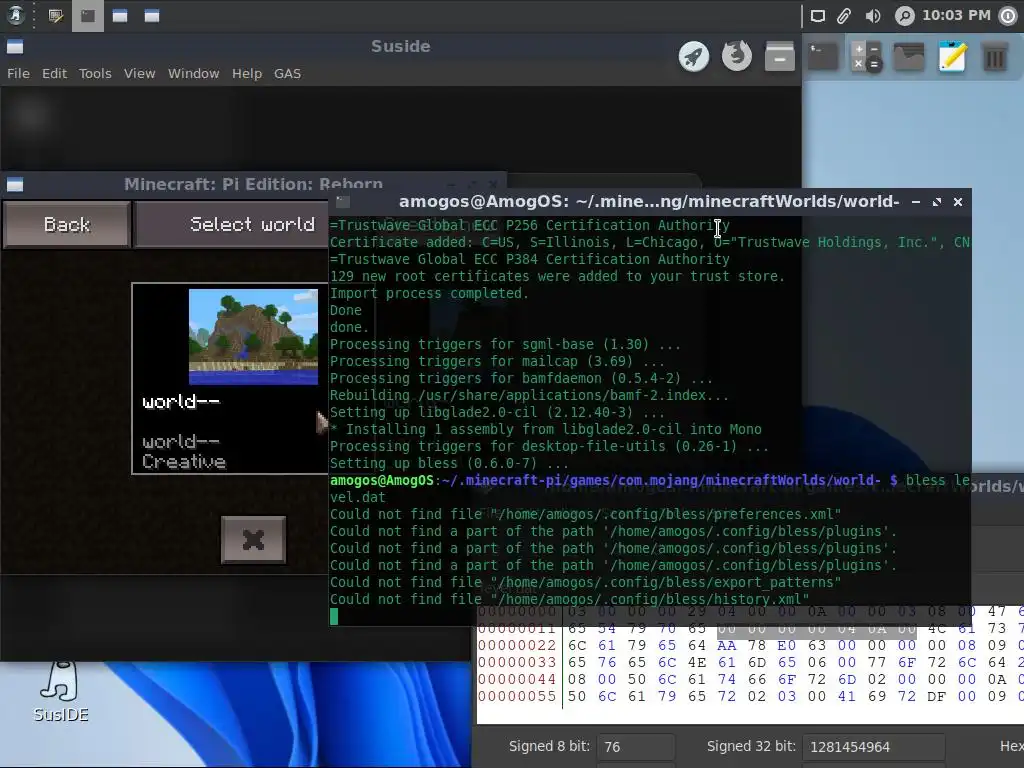Open the file manager folder dock icon
The height and width of the screenshot is (768, 1024).
(909, 57)
